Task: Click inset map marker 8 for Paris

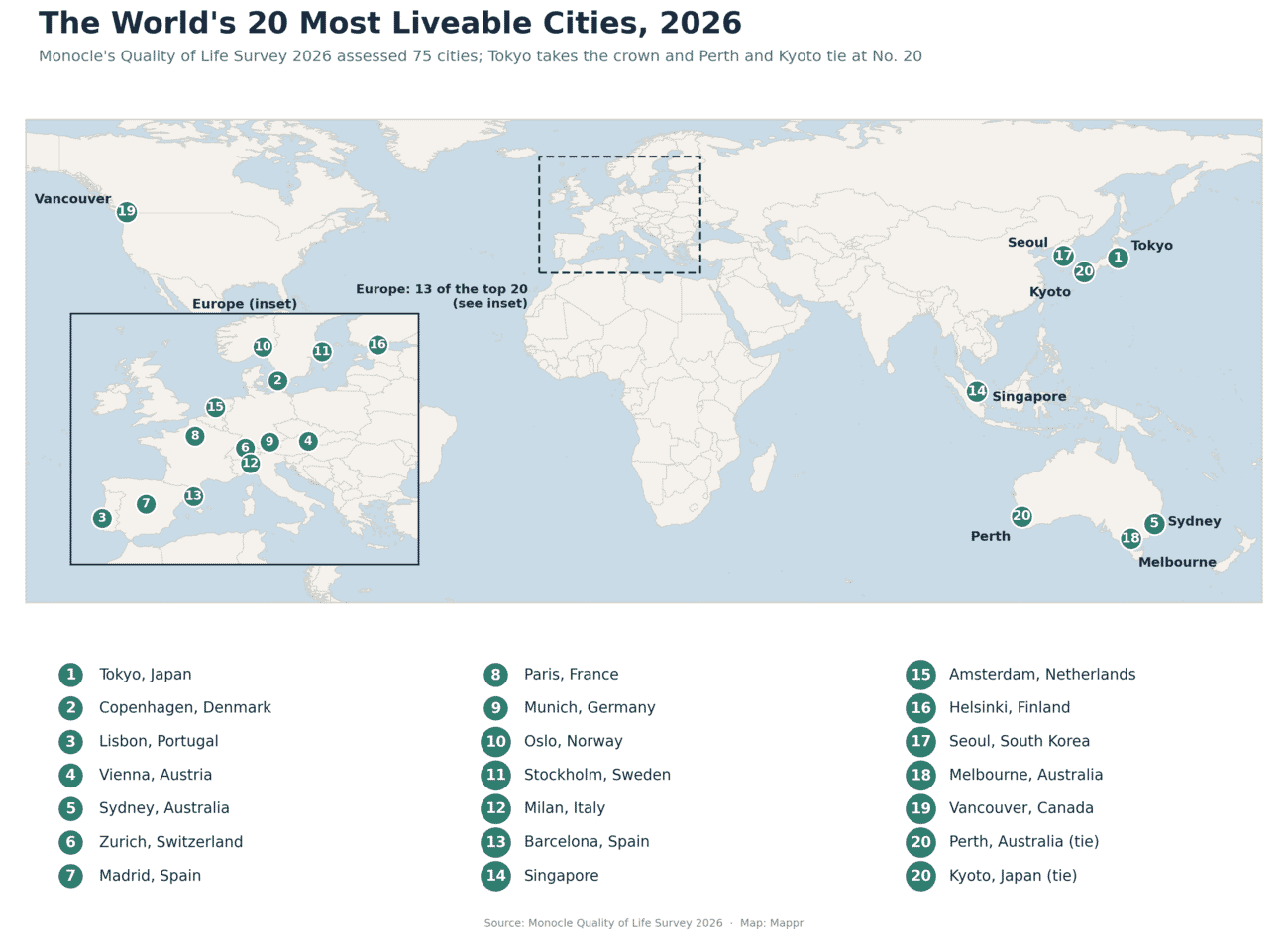Action: [195, 436]
